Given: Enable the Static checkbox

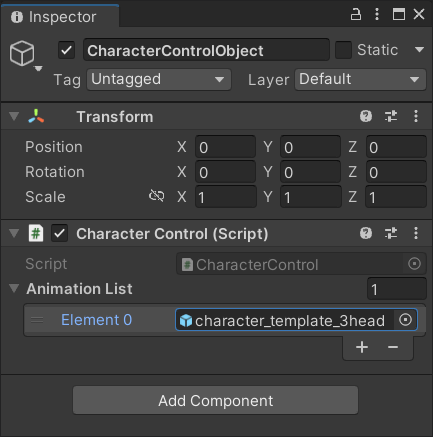Looking at the screenshot, I should [x=343, y=50].
